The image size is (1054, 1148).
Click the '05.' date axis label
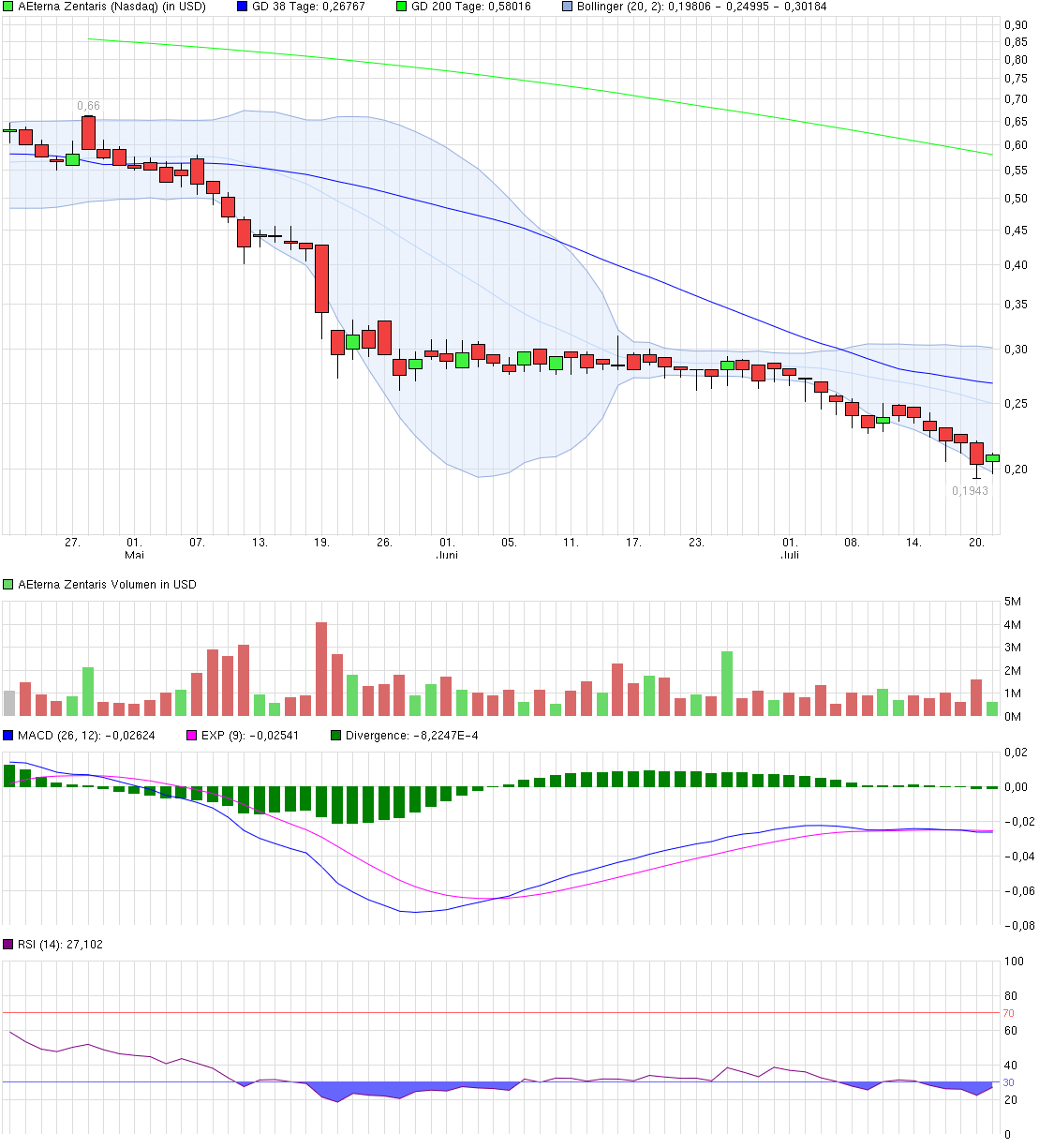point(509,543)
